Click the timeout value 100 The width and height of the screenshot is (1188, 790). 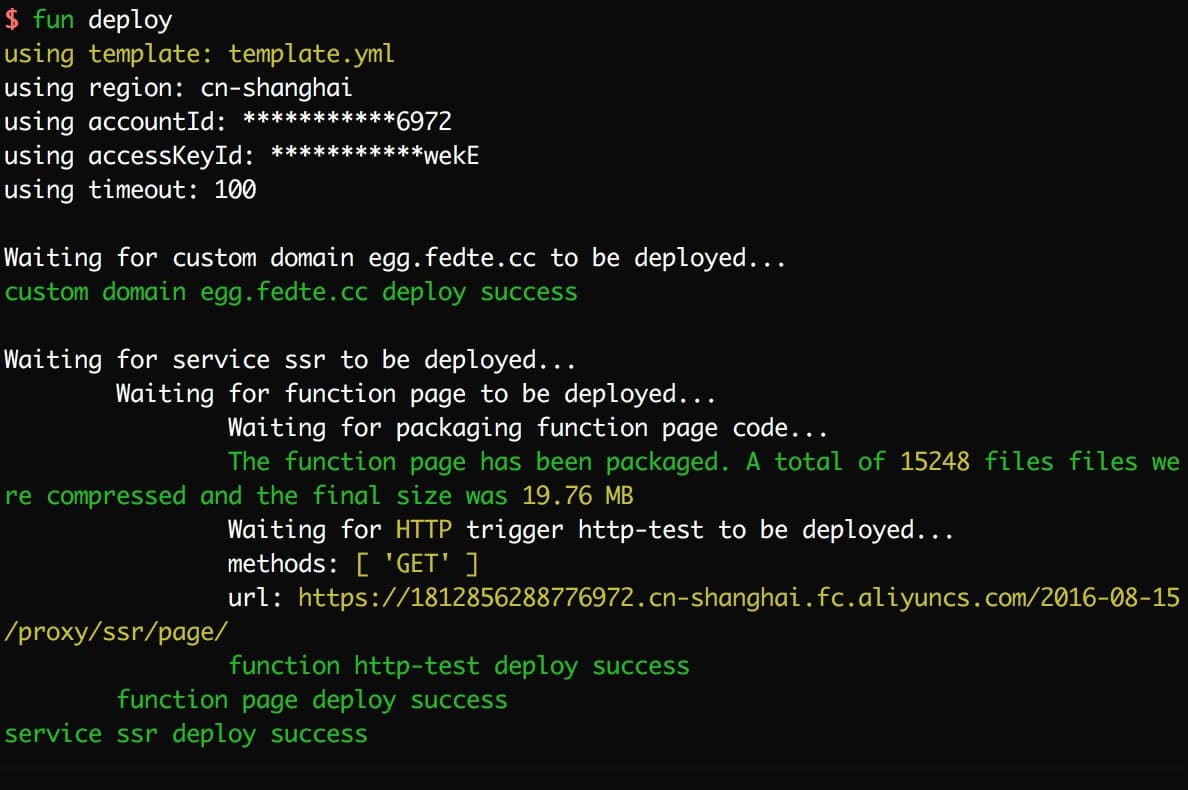click(x=235, y=190)
